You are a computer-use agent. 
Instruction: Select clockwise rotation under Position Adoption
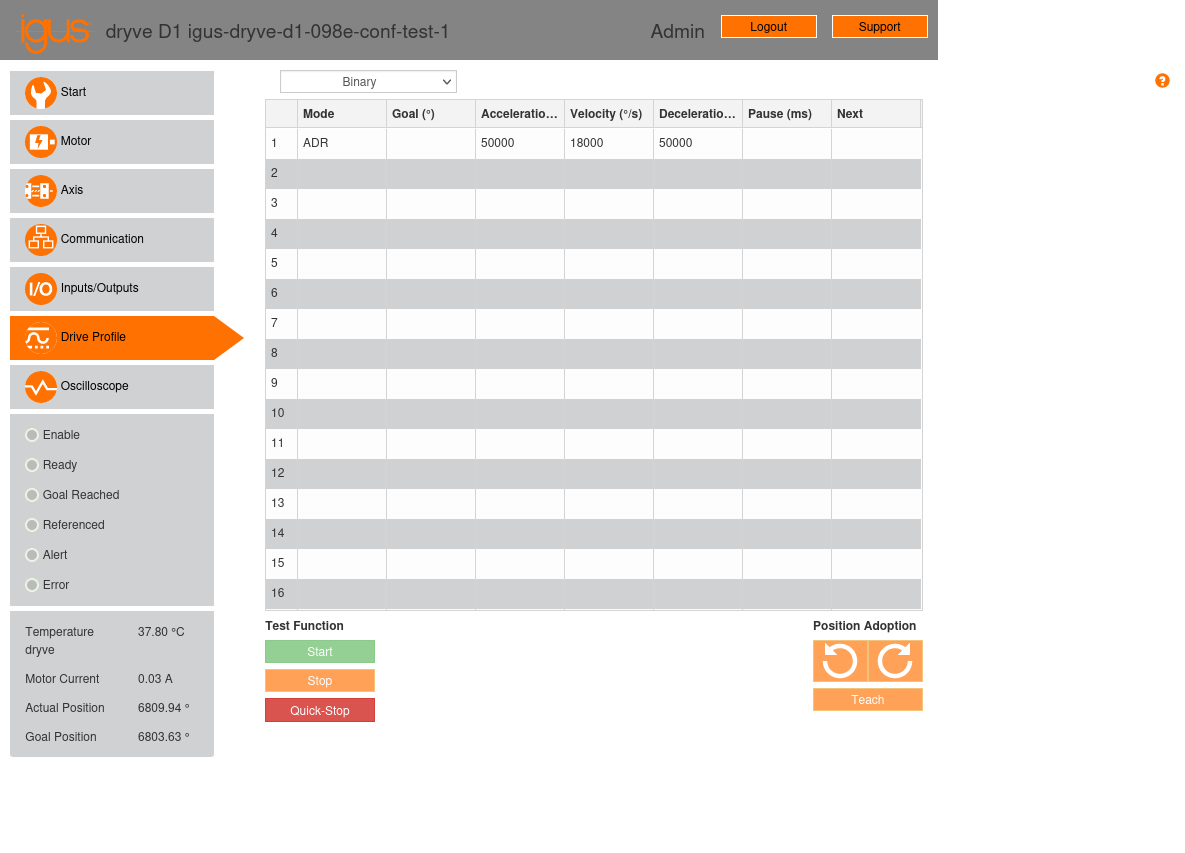tap(895, 661)
